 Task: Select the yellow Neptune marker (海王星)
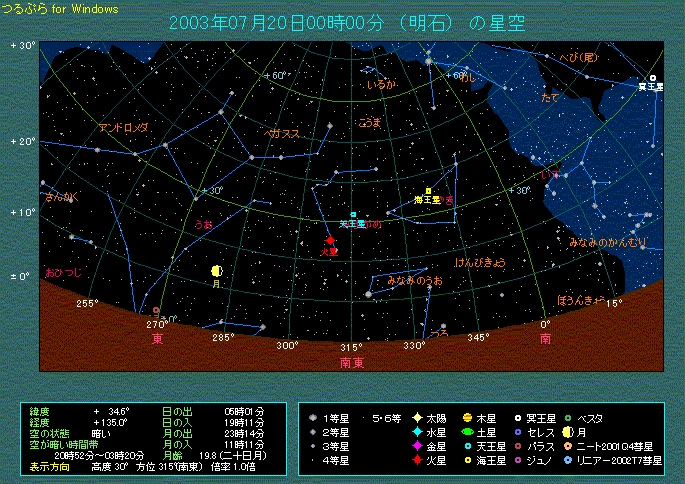tap(428, 190)
